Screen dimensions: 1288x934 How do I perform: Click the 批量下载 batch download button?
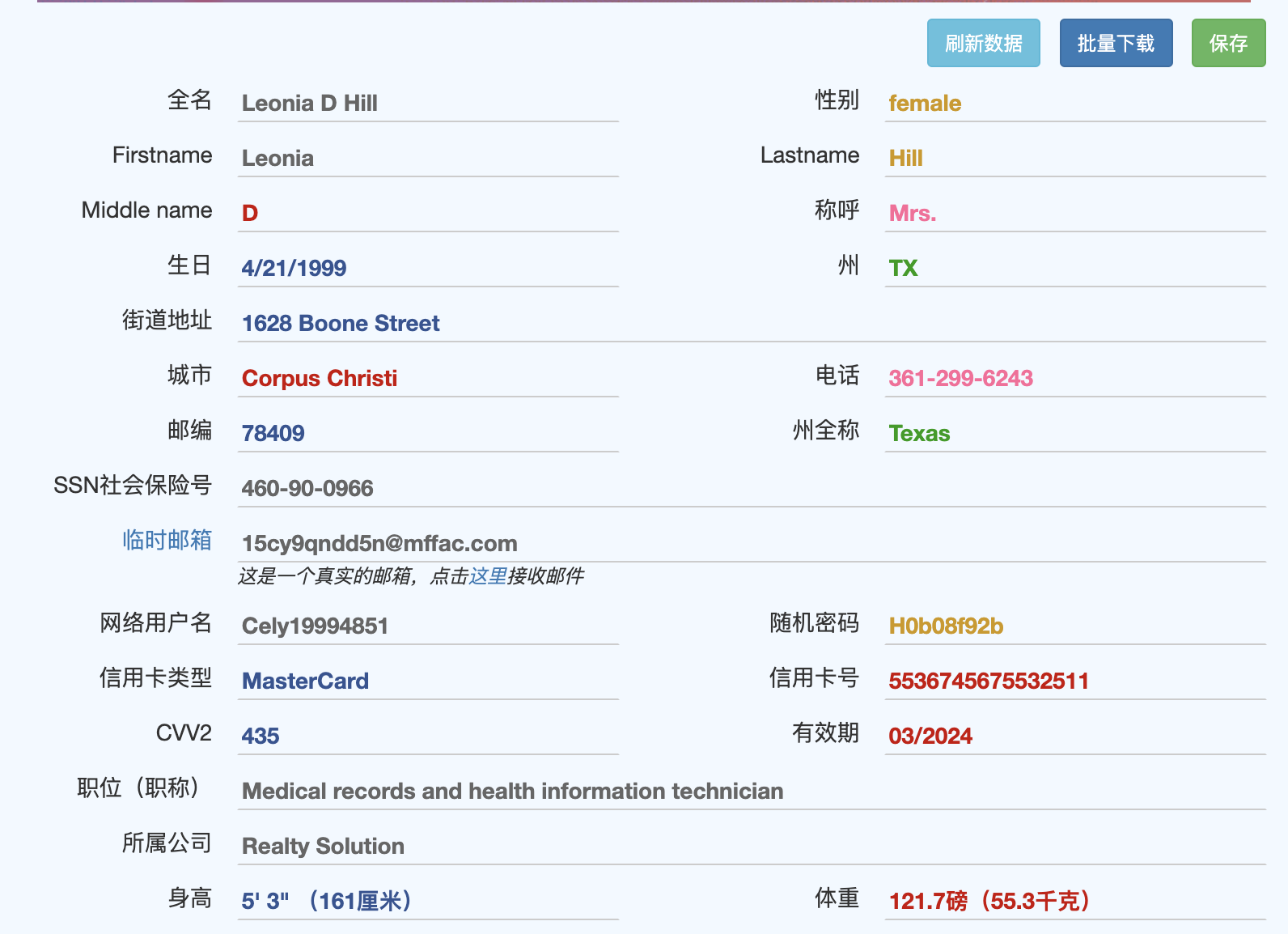pos(1116,43)
